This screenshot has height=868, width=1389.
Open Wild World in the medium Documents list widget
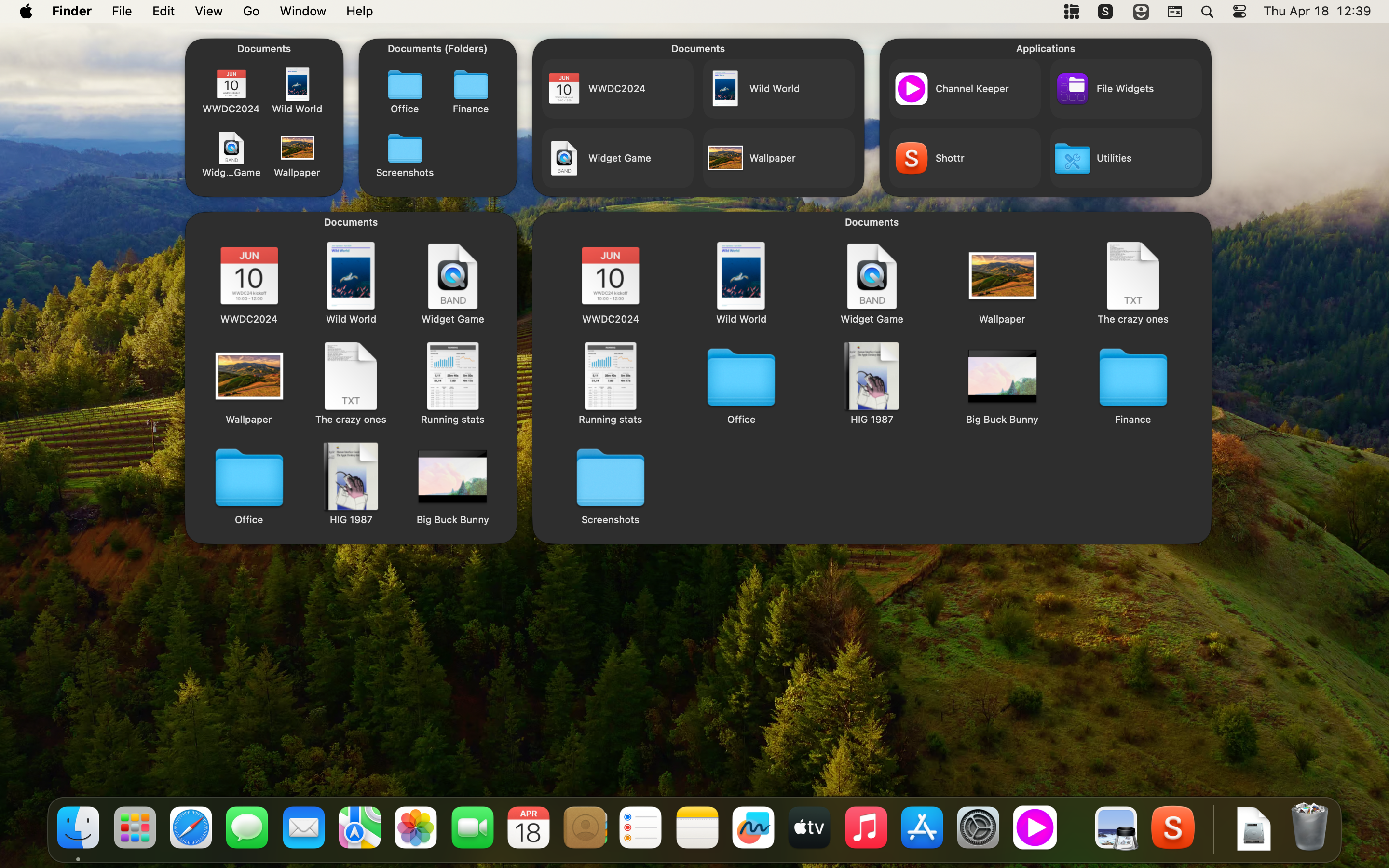(x=779, y=89)
